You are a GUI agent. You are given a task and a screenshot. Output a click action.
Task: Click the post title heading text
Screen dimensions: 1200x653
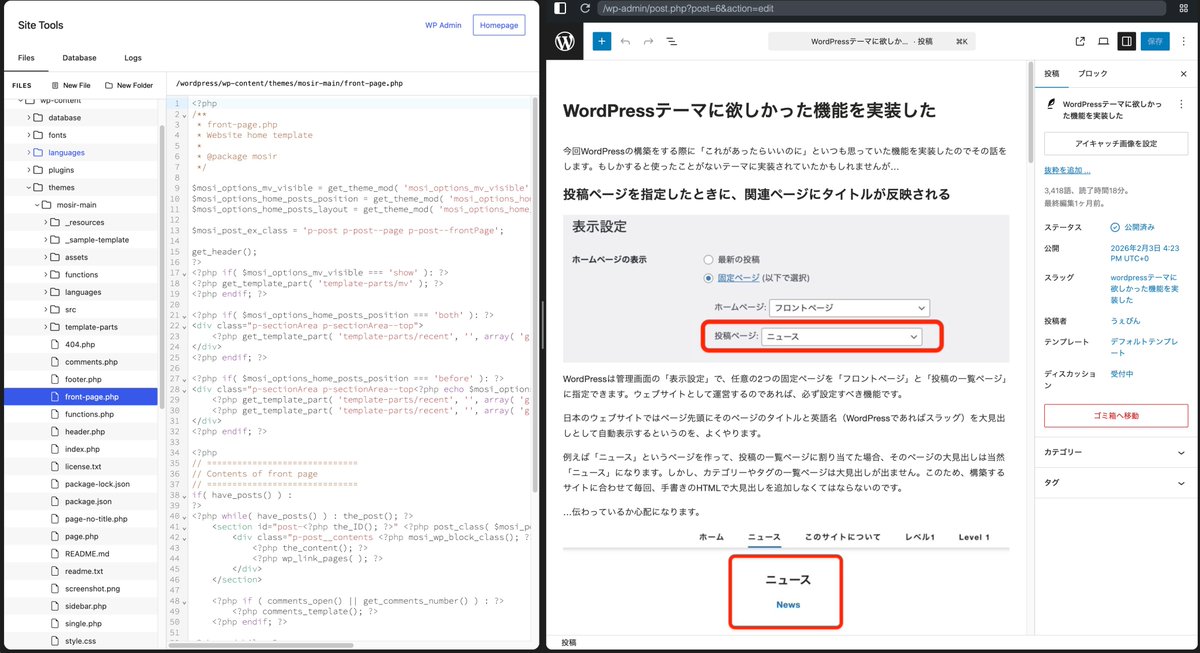(750, 110)
